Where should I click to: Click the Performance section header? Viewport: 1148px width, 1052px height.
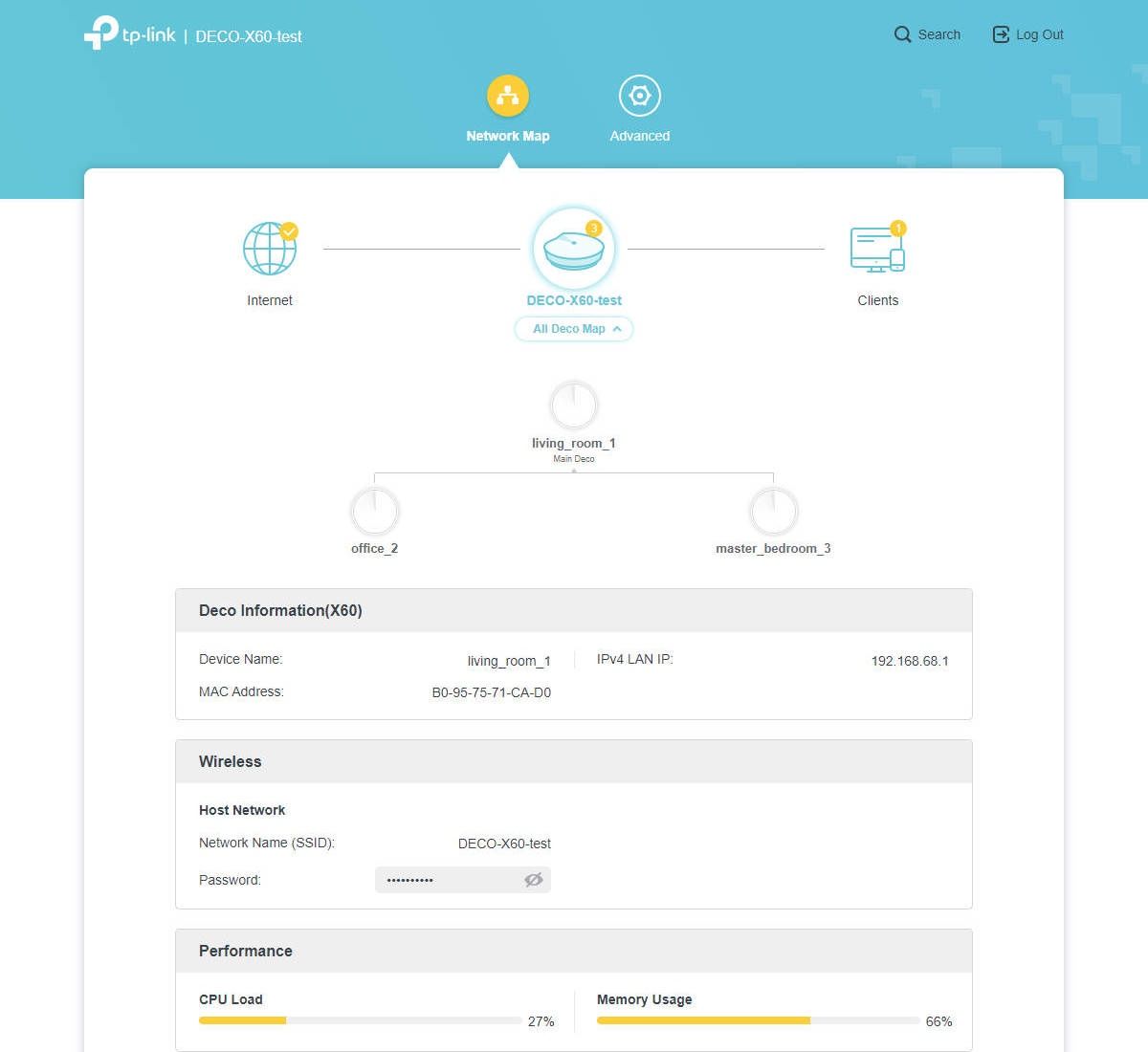[574, 951]
